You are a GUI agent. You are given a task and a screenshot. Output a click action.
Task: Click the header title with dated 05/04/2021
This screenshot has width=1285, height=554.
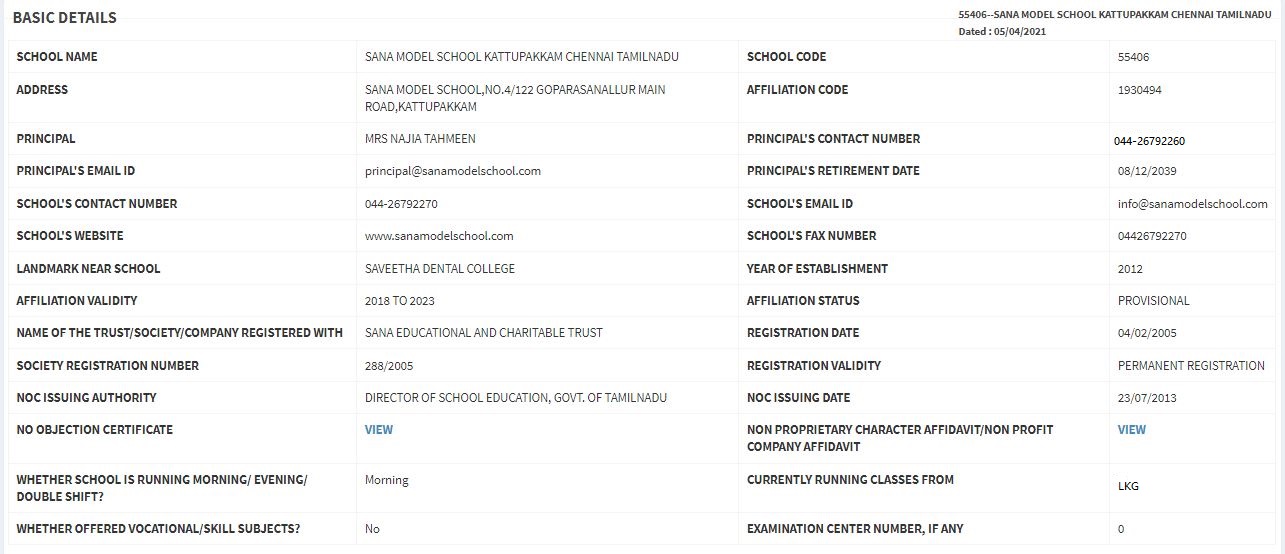(1114, 23)
